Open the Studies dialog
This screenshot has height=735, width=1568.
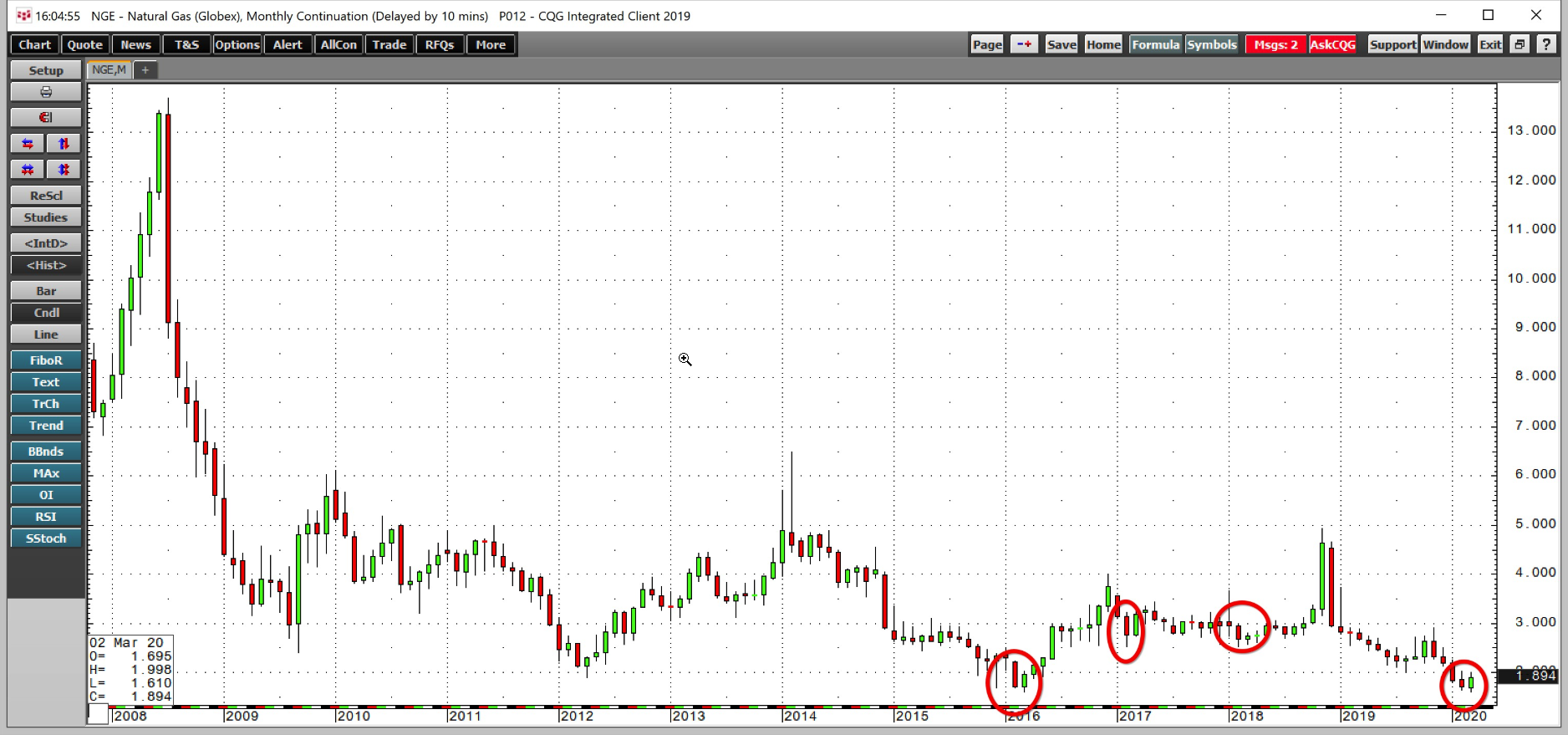pyautogui.click(x=46, y=217)
